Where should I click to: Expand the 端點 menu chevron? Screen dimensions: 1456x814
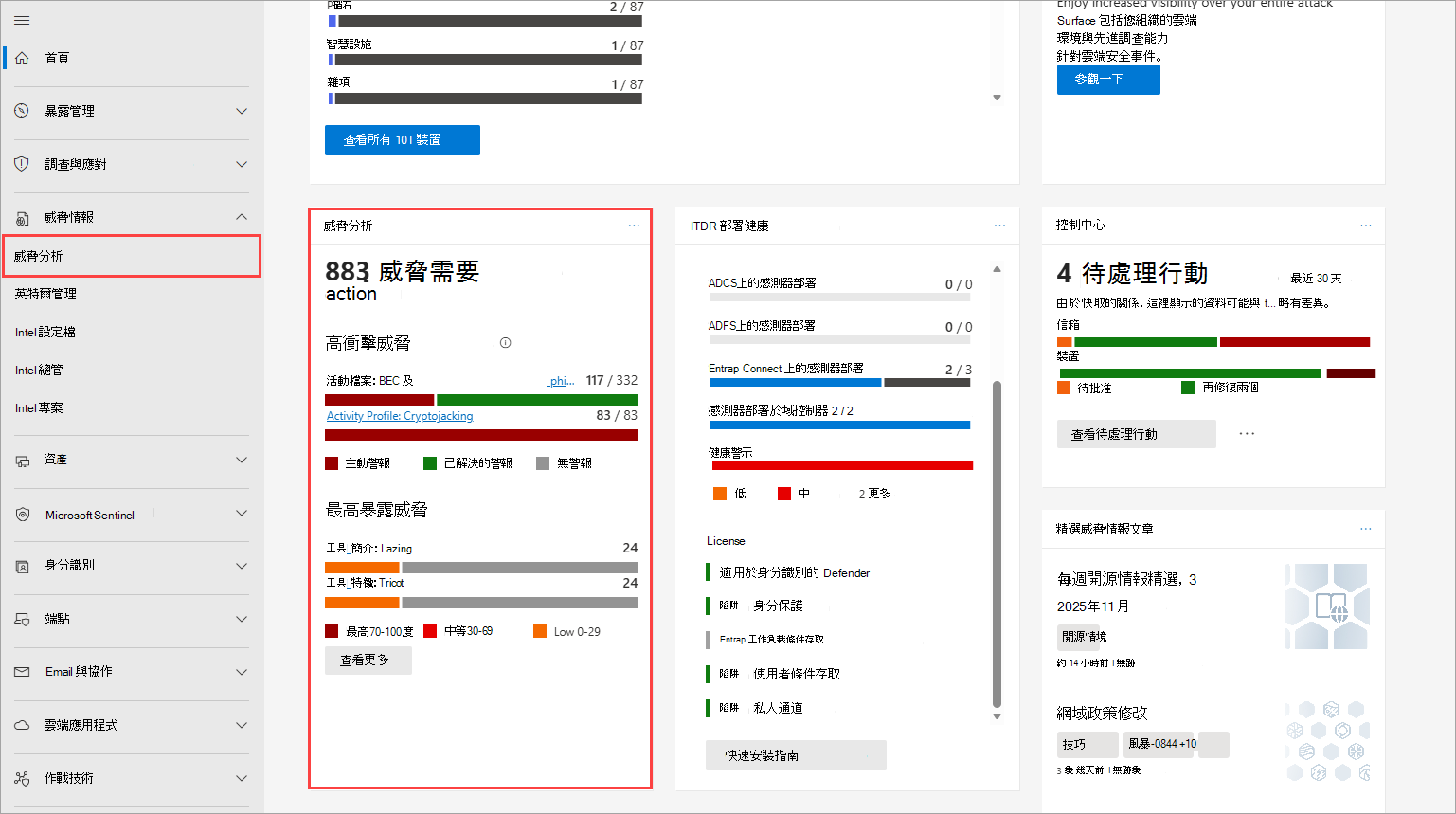pos(242,619)
